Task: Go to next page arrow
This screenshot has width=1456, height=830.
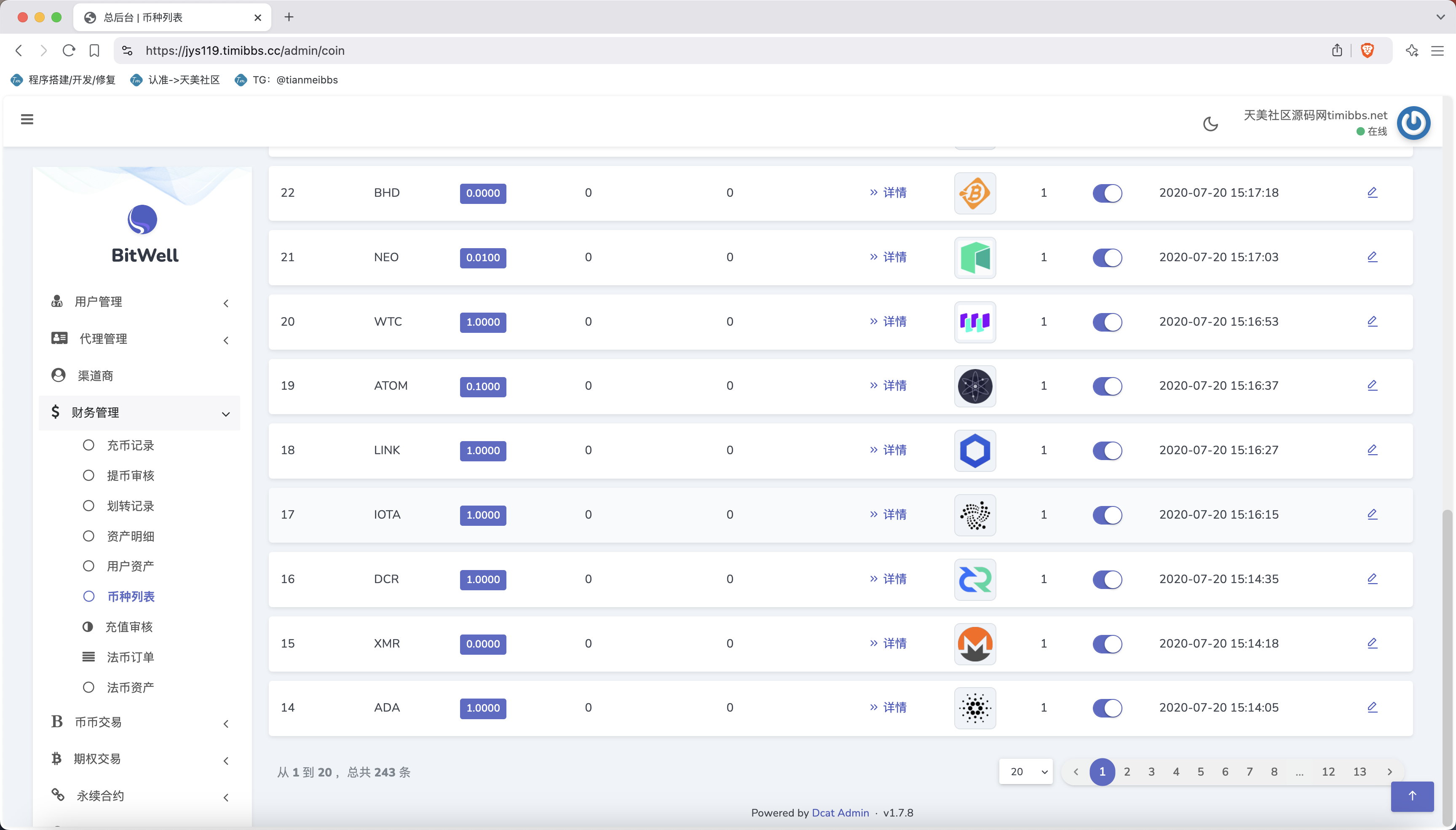Action: point(1389,772)
